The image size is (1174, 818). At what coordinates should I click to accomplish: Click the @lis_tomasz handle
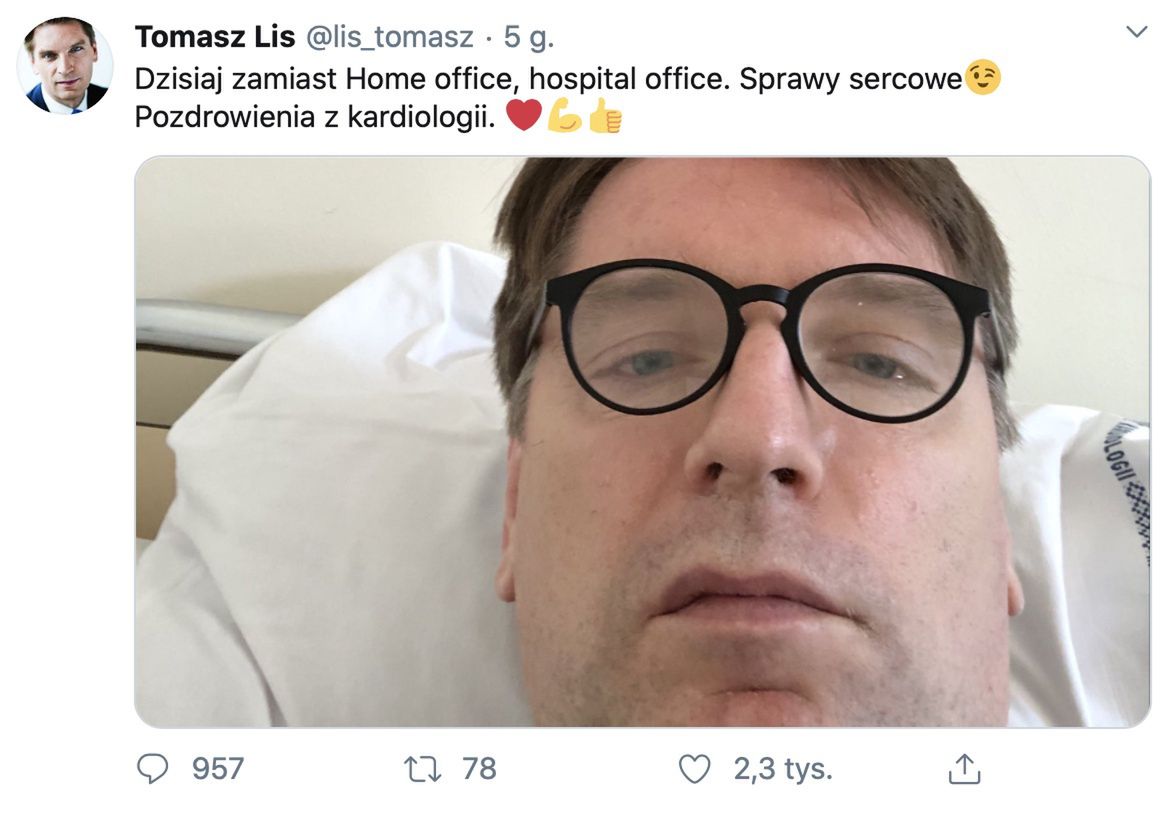pos(389,38)
